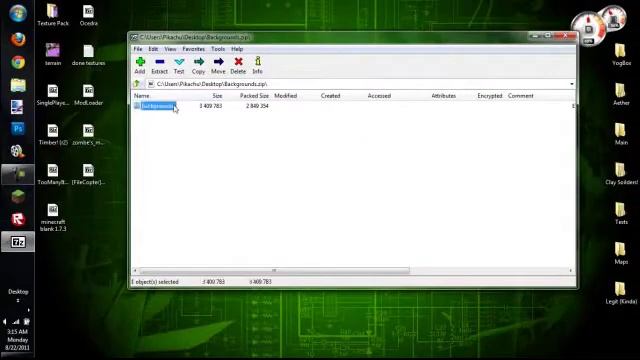Image resolution: width=640 pixels, height=360 pixels.
Task: Sort by the Name column header
Action: click(x=142, y=96)
